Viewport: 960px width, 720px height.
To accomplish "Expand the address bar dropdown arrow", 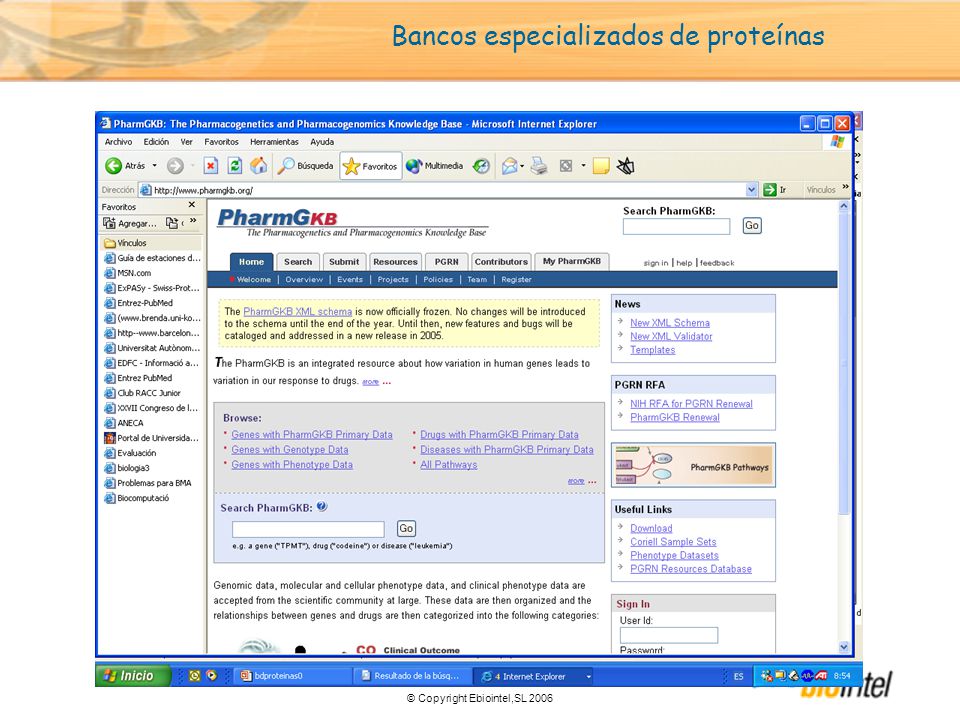I will point(752,190).
